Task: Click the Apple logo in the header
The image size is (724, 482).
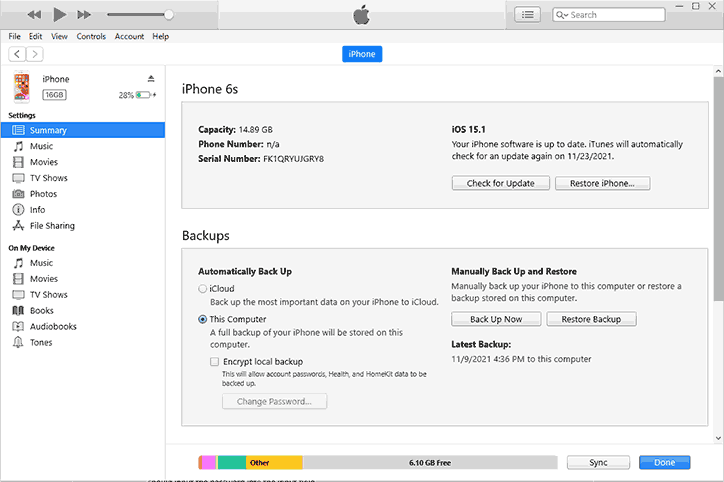Action: [x=362, y=15]
